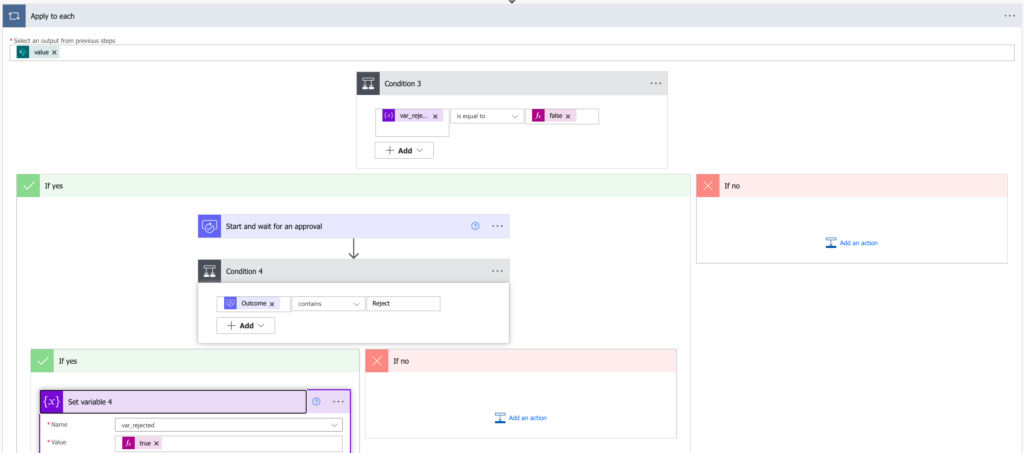Remove the value token from output field

[x=54, y=52]
